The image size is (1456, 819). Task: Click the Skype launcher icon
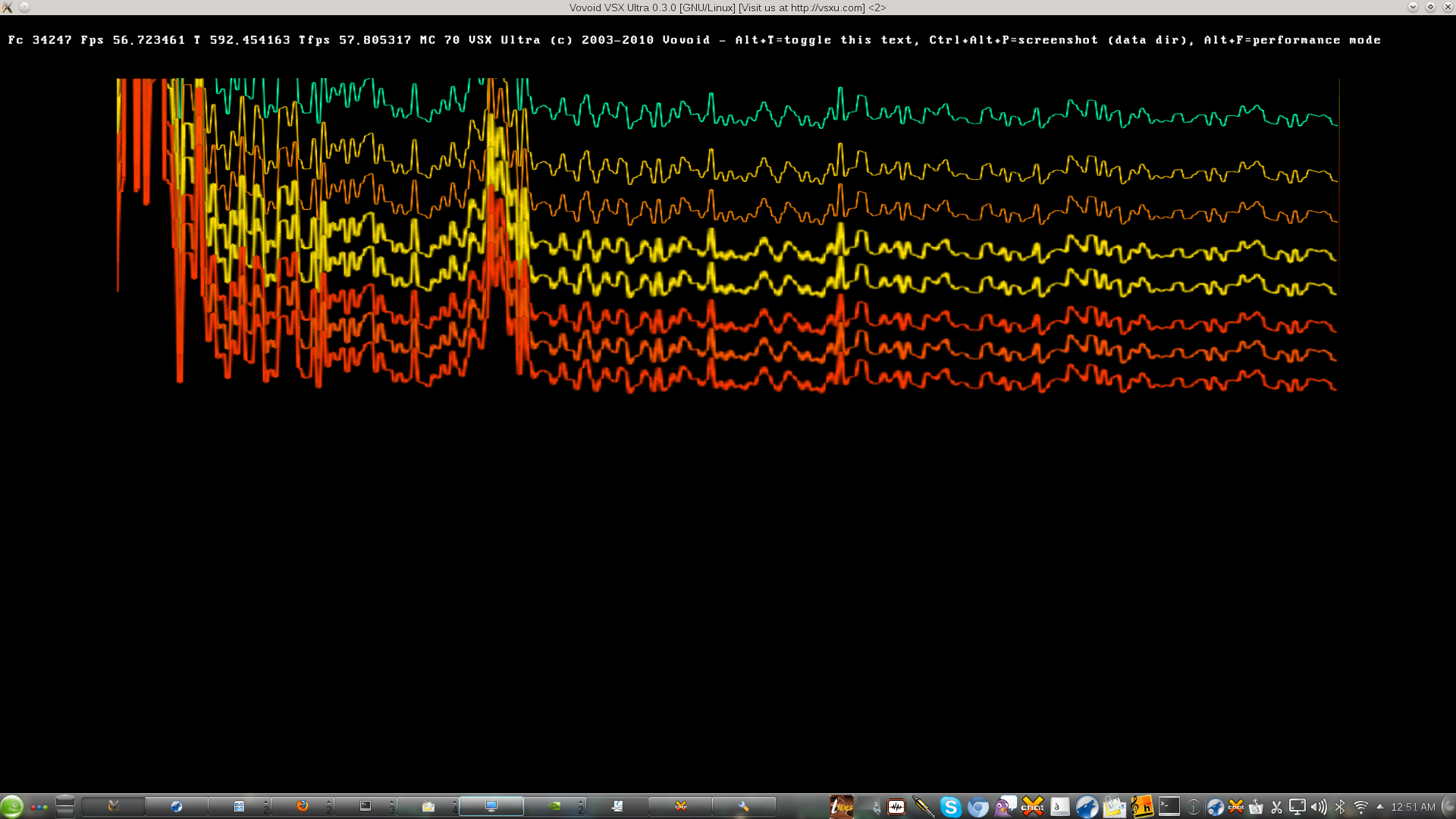950,807
